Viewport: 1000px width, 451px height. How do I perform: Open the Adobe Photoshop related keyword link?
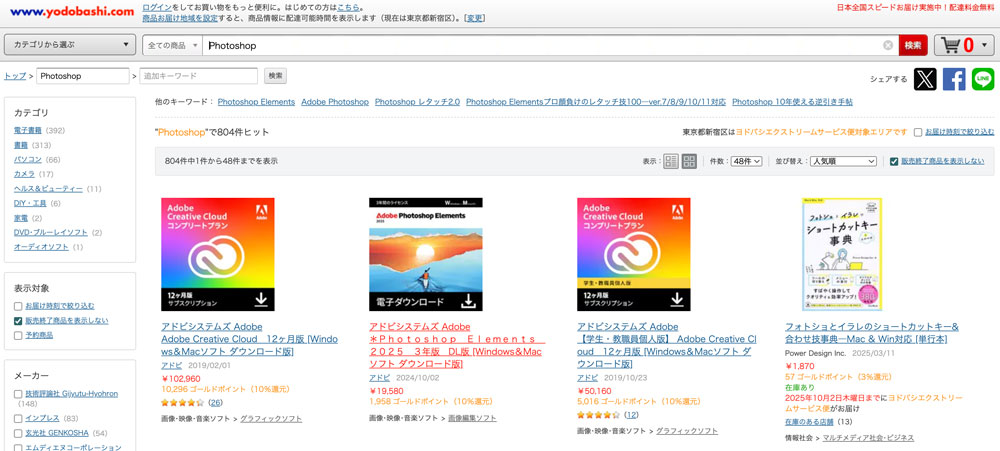tap(335, 102)
